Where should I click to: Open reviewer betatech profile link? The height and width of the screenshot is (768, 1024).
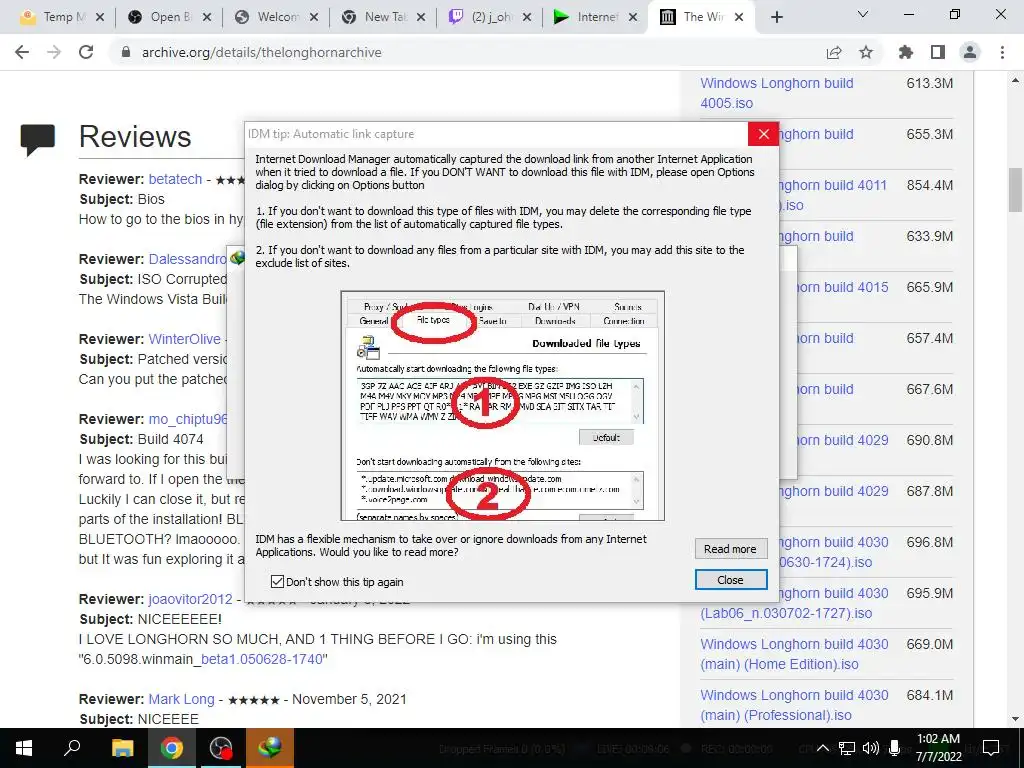(x=175, y=179)
